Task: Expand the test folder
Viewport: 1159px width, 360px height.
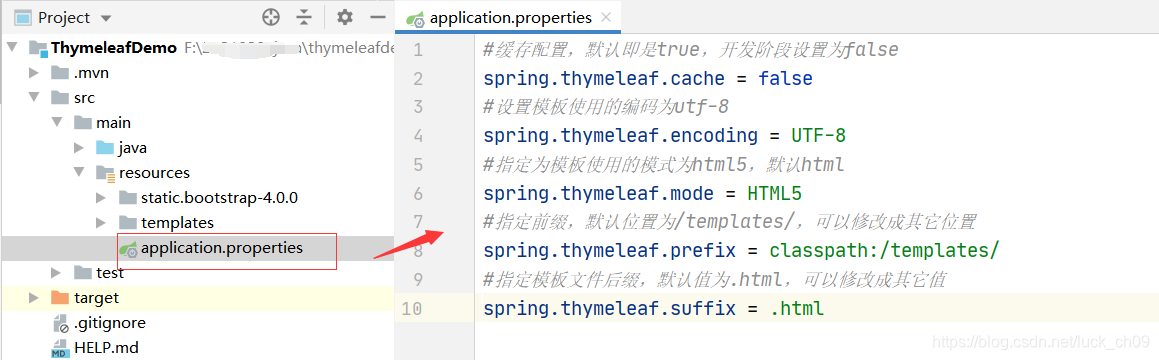Action: pyautogui.click(x=56, y=273)
